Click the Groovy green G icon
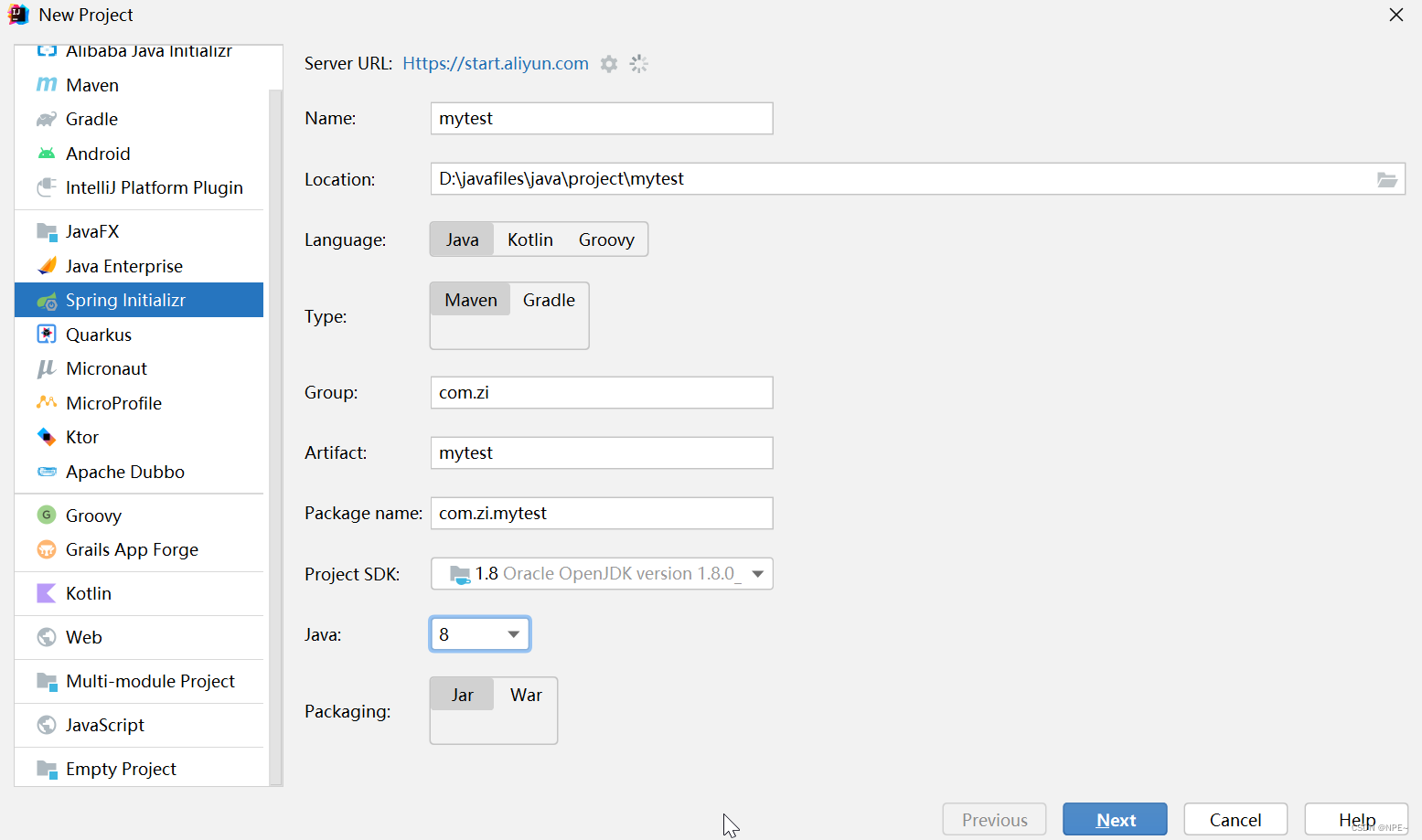1422x840 pixels. pos(47,516)
